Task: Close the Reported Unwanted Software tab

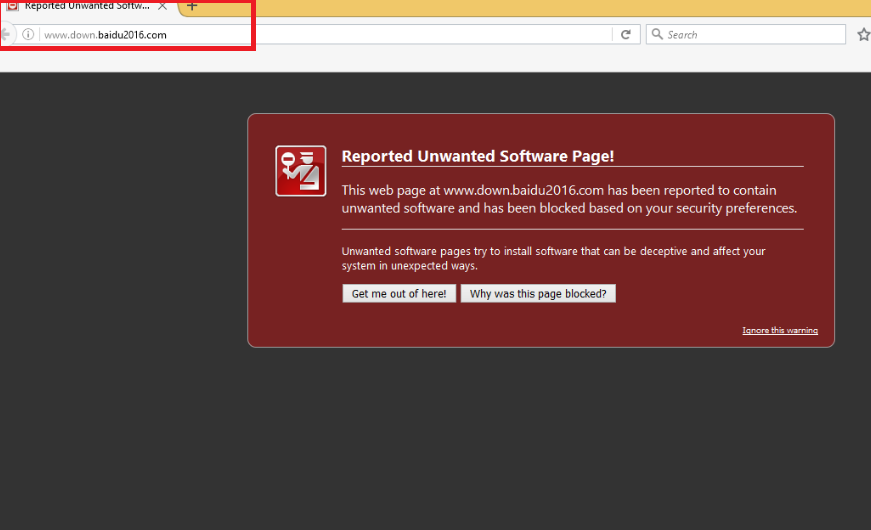Action: click(x=162, y=6)
